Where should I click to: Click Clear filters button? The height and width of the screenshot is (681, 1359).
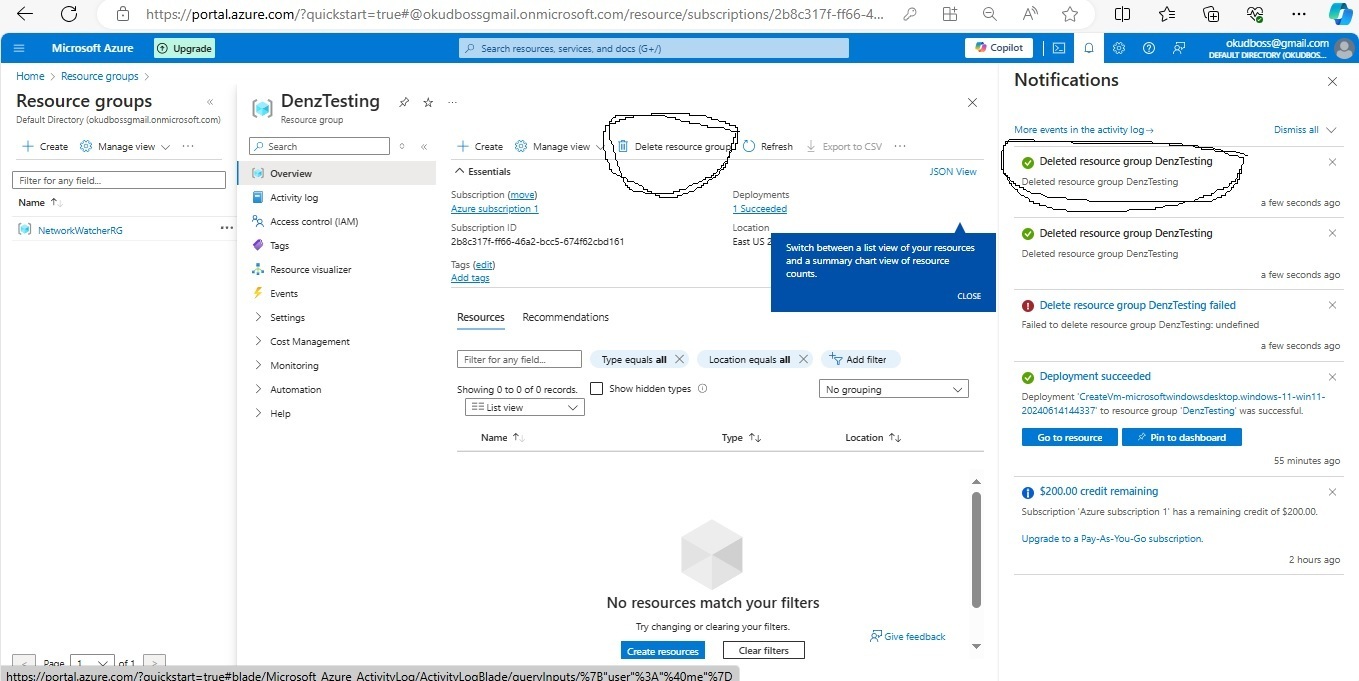764,651
